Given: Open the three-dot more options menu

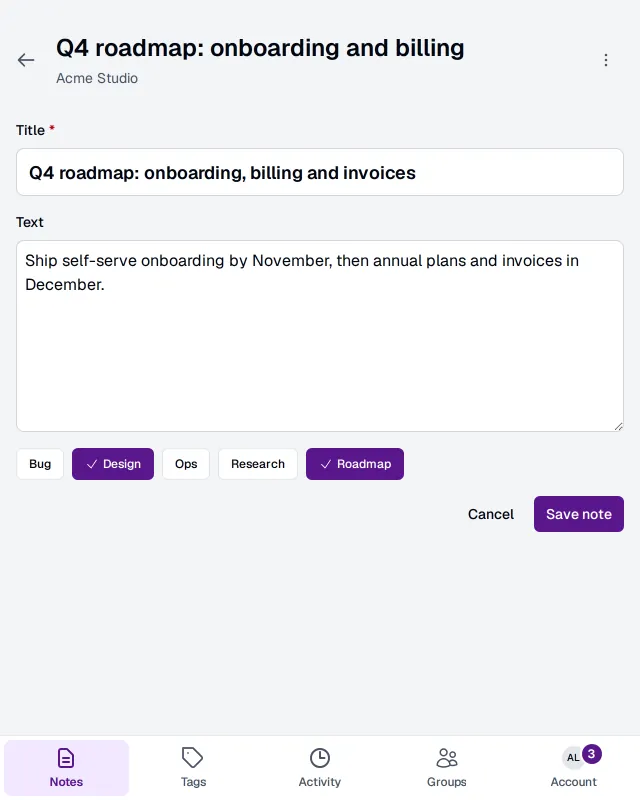Looking at the screenshot, I should pos(606,60).
